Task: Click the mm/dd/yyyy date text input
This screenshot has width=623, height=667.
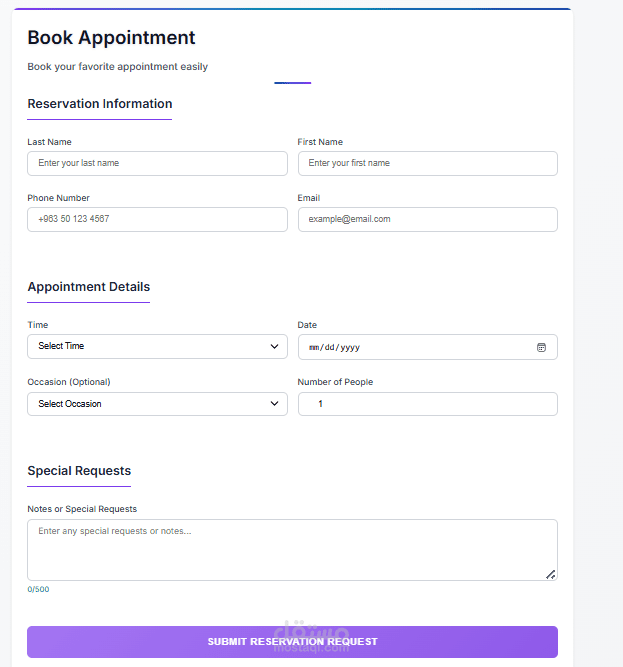Action: [x=335, y=347]
